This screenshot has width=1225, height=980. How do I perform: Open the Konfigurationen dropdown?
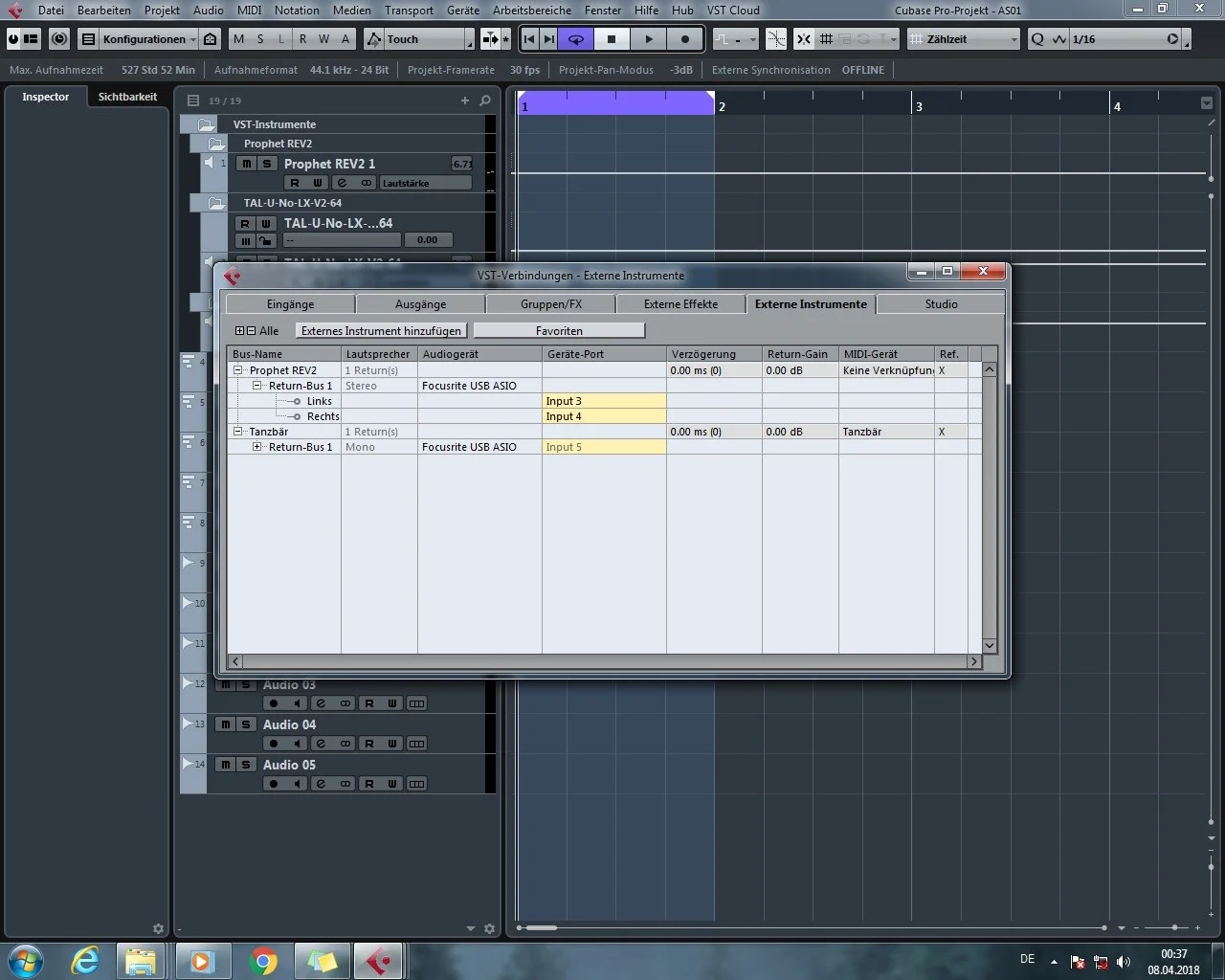point(150,39)
